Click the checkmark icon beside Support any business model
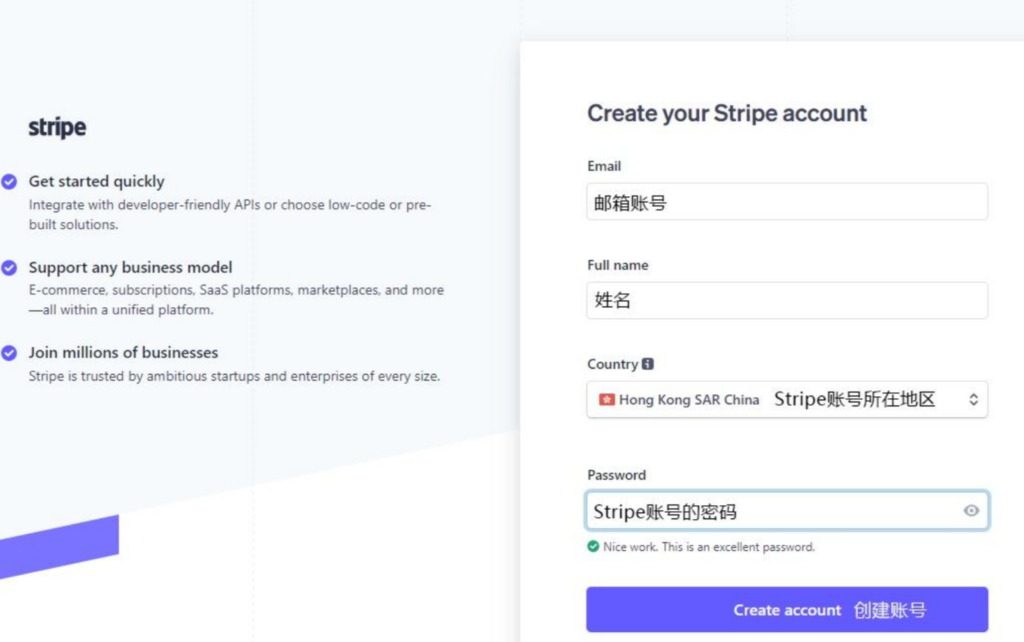 [x=9, y=268]
